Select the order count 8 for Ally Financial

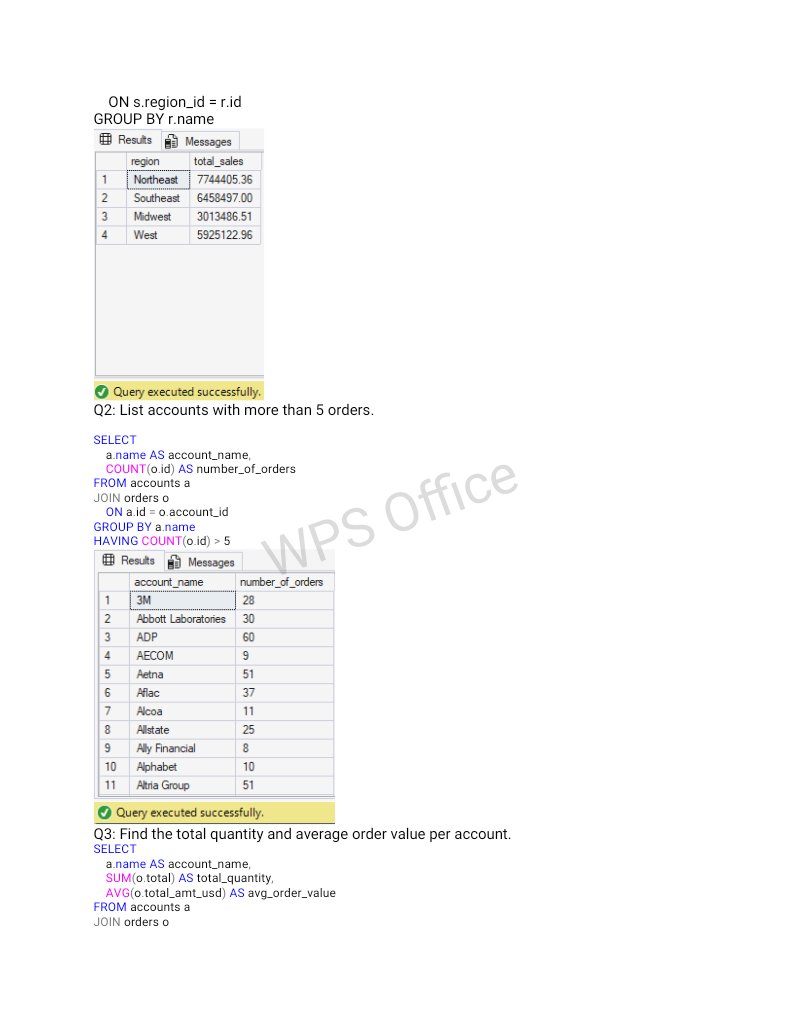tap(284, 748)
